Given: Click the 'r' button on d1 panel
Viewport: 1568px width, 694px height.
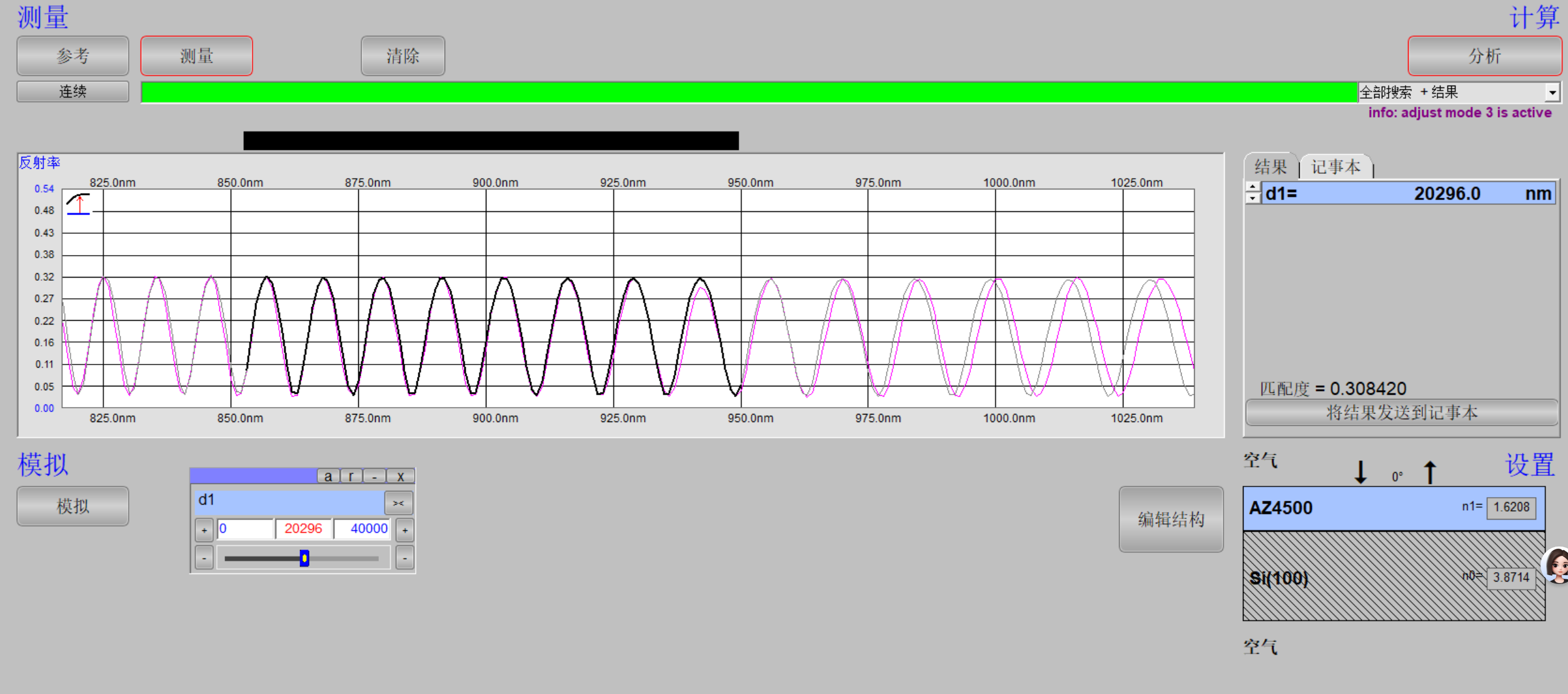Looking at the screenshot, I should (x=351, y=476).
